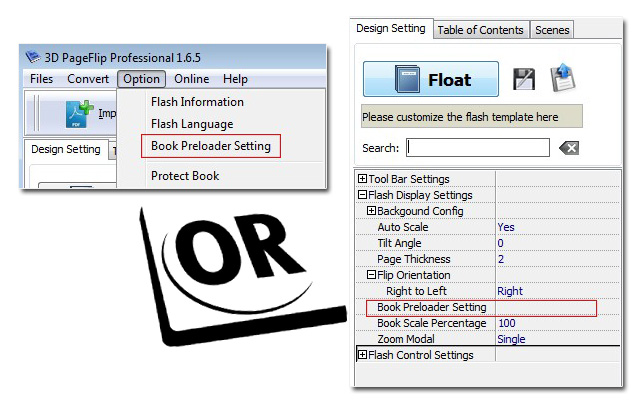Choose Flash Language menu entry
The height and width of the screenshot is (406, 641).
[x=192, y=124]
